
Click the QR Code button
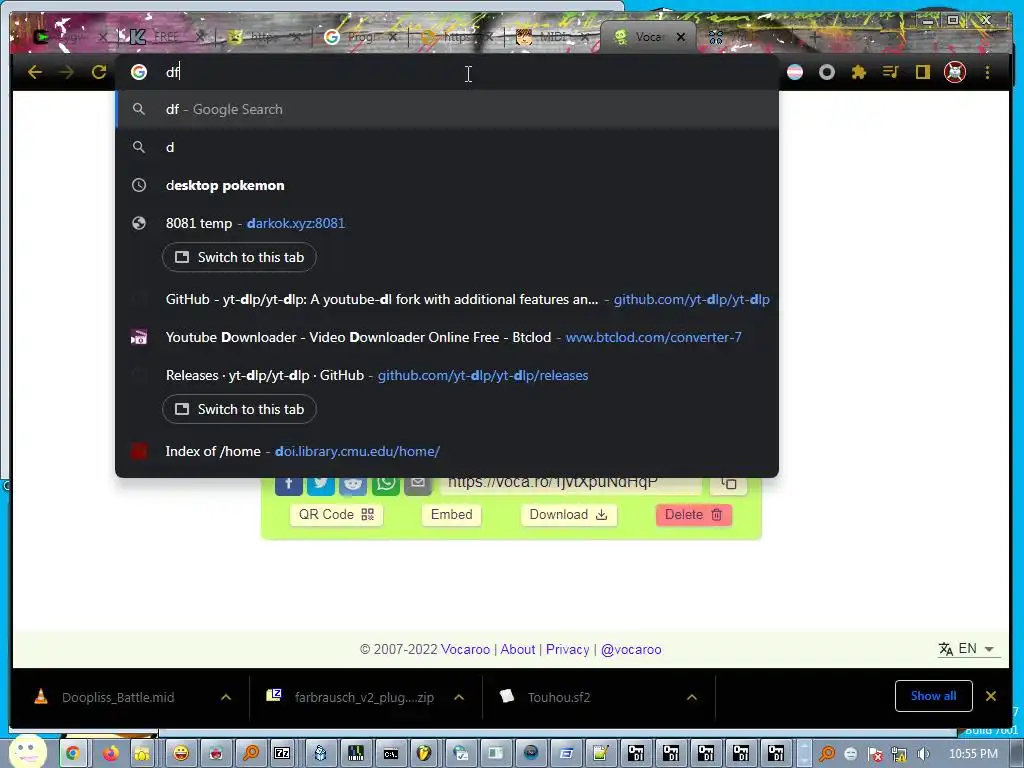click(336, 515)
